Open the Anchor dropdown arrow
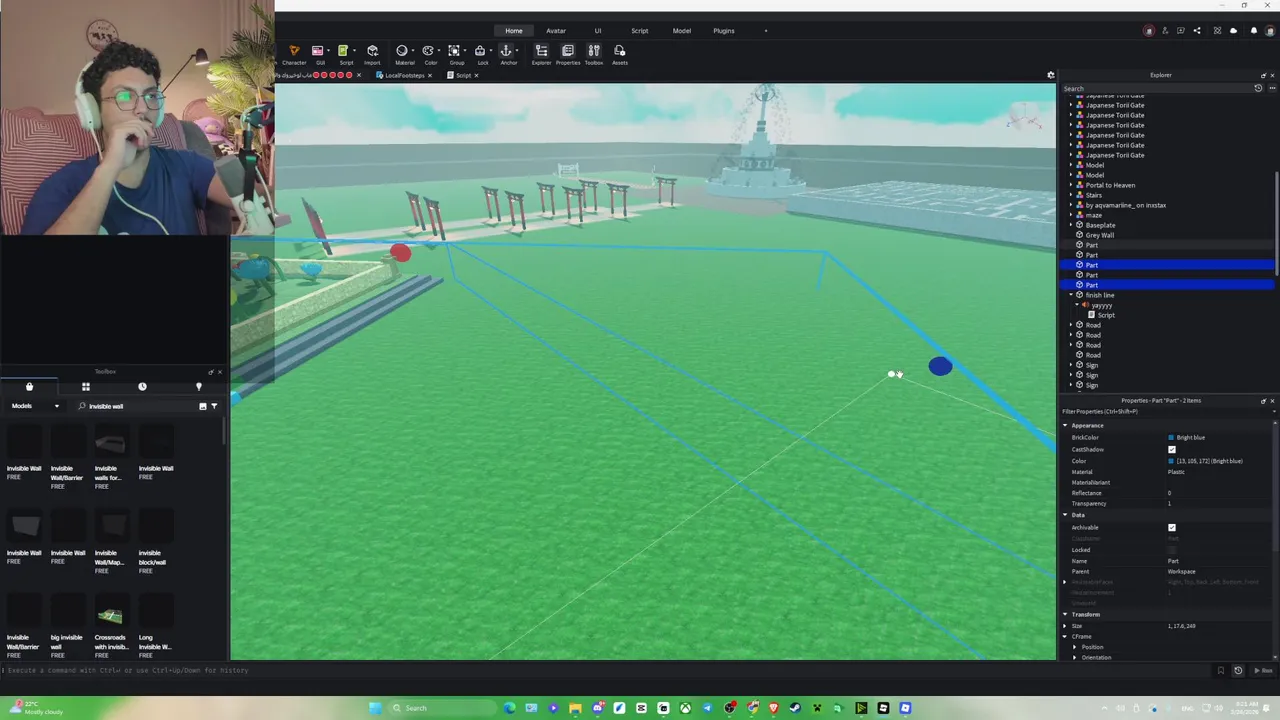The height and width of the screenshot is (720, 1280). (x=517, y=50)
